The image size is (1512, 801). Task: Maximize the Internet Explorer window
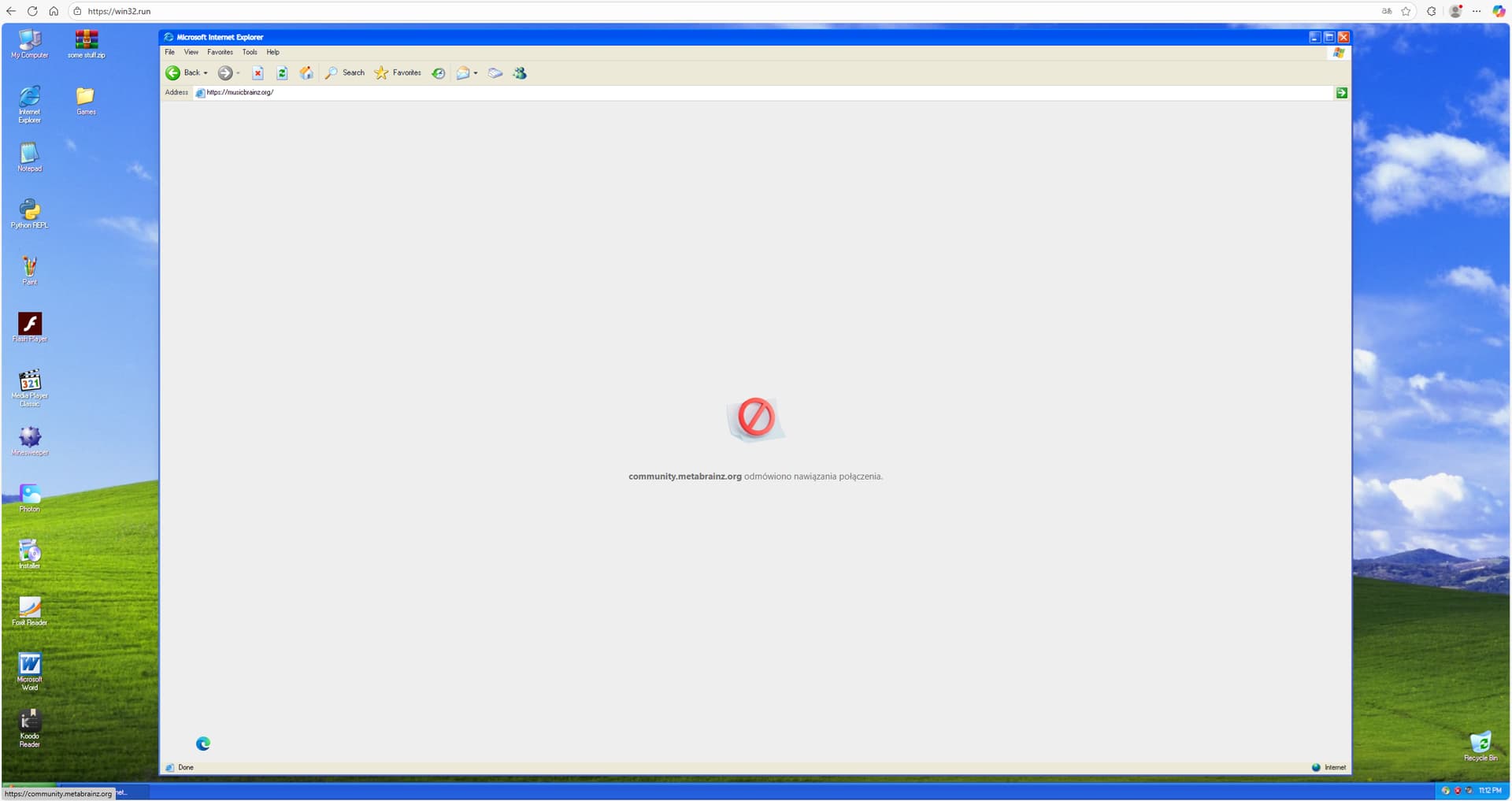[1329, 37]
